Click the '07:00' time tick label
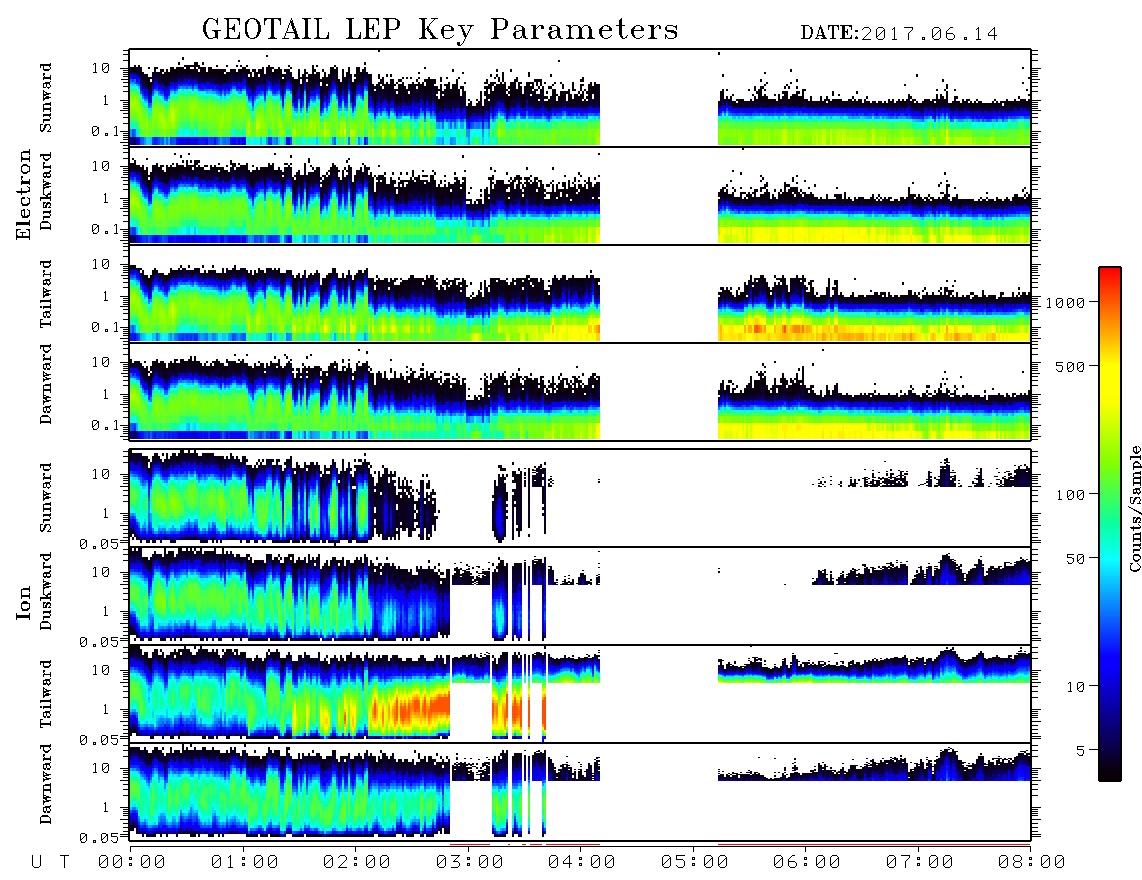The width and height of the screenshot is (1142, 880). [x=920, y=862]
